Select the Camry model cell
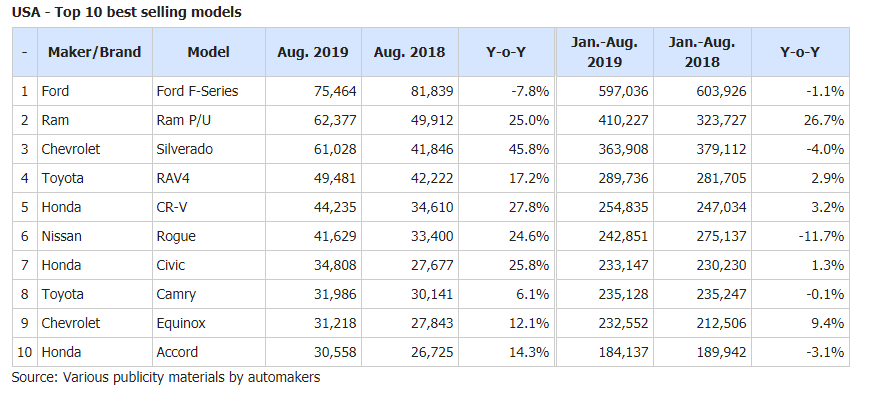The height and width of the screenshot is (397, 872). click(209, 294)
